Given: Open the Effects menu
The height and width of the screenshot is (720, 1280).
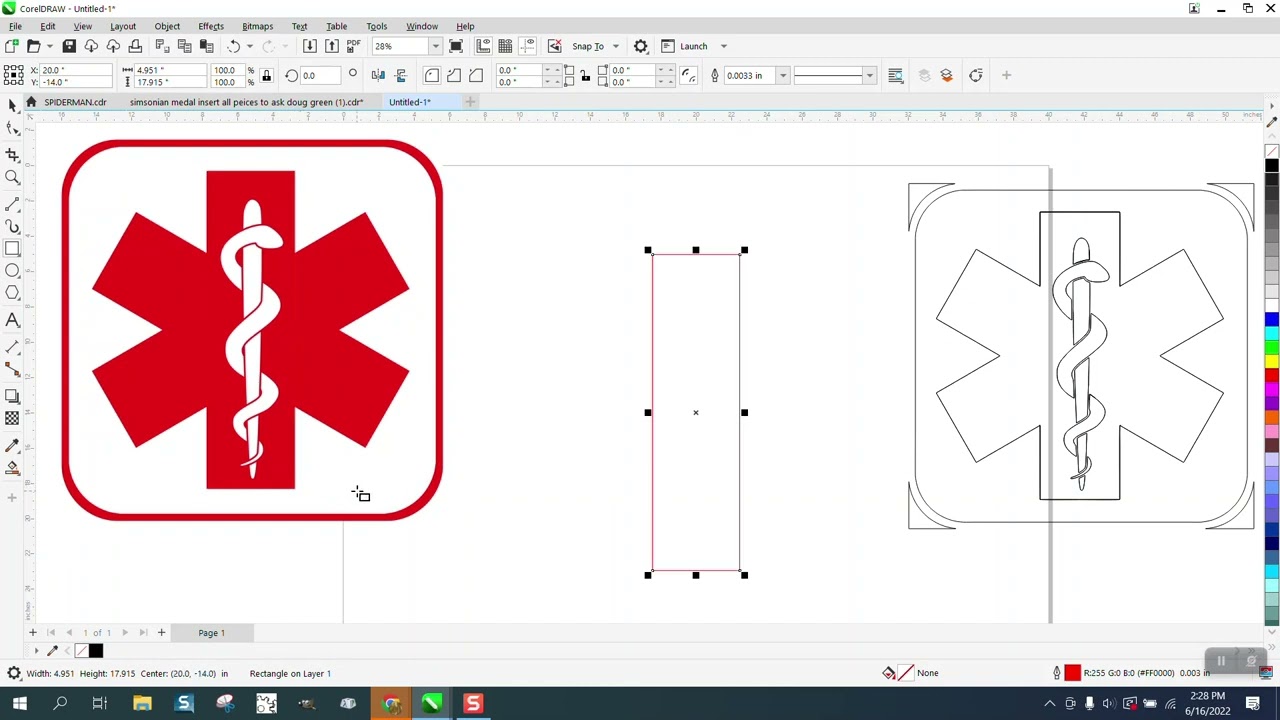Looking at the screenshot, I should click(x=211, y=26).
